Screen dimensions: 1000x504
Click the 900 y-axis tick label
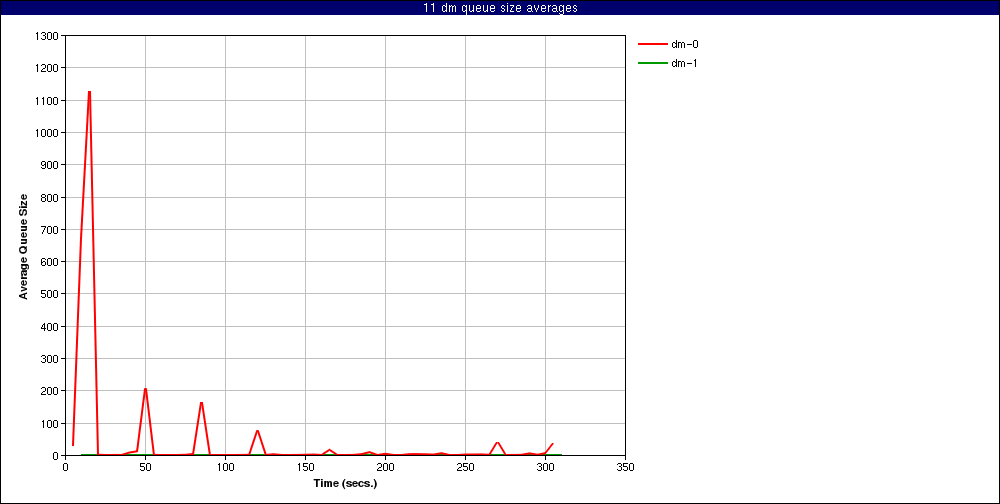tap(52, 165)
